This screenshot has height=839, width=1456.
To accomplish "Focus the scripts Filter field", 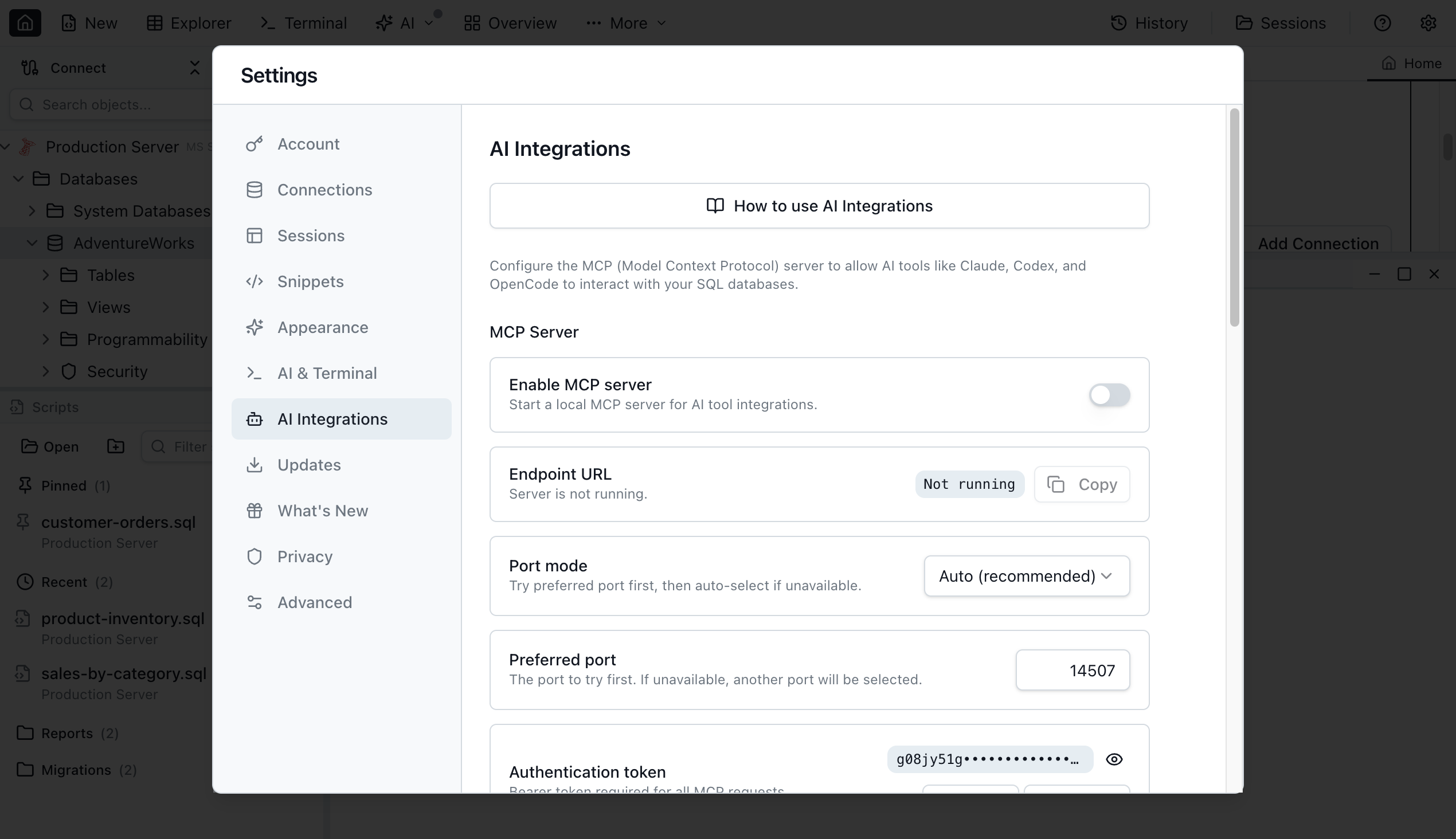I will coord(178,446).
